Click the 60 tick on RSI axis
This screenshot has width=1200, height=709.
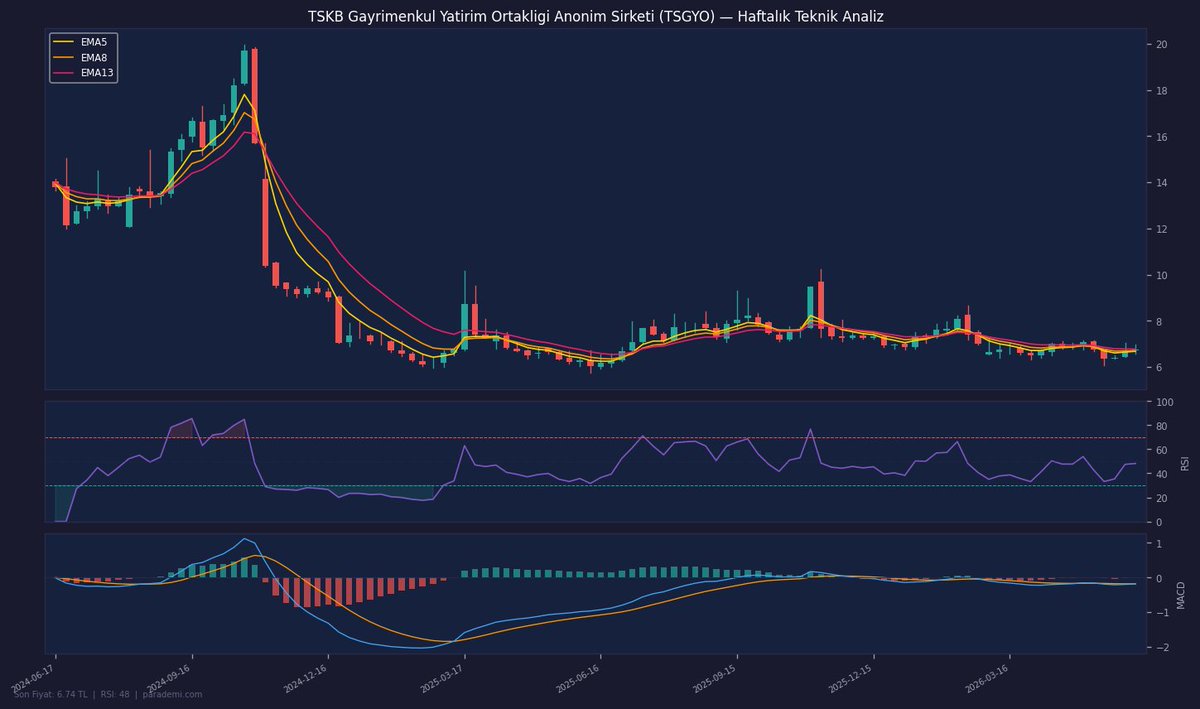pyautogui.click(x=1162, y=450)
